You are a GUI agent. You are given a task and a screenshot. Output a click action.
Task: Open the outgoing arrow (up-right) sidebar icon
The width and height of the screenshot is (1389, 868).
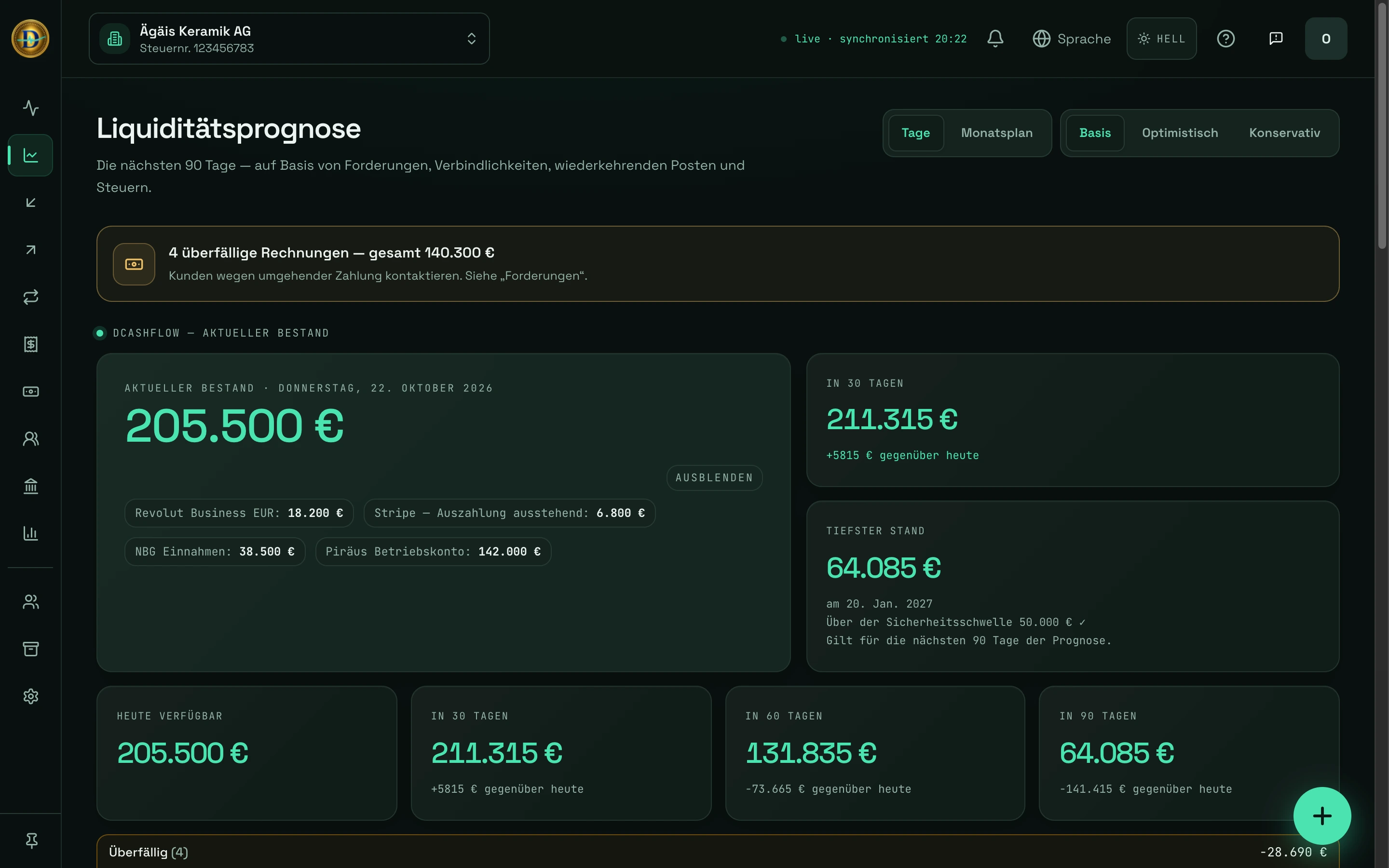(30, 250)
